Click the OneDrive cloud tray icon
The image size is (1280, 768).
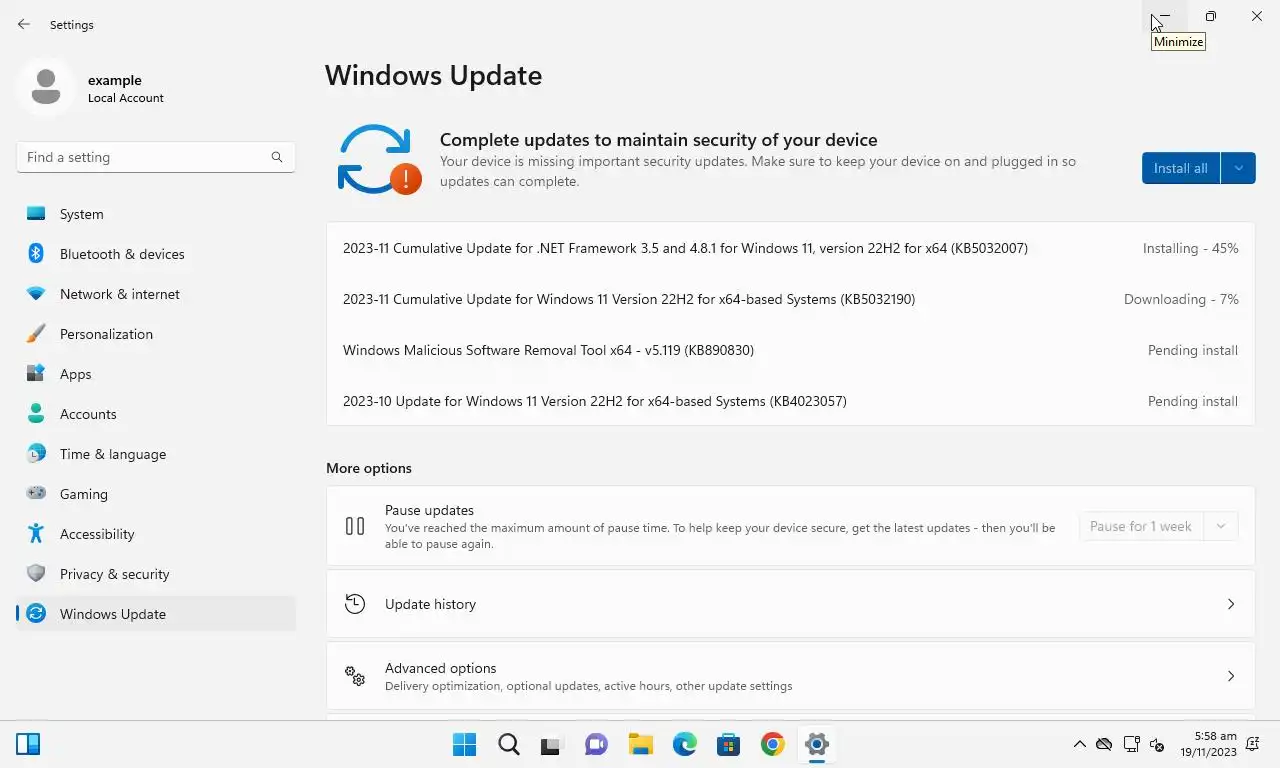point(1104,744)
